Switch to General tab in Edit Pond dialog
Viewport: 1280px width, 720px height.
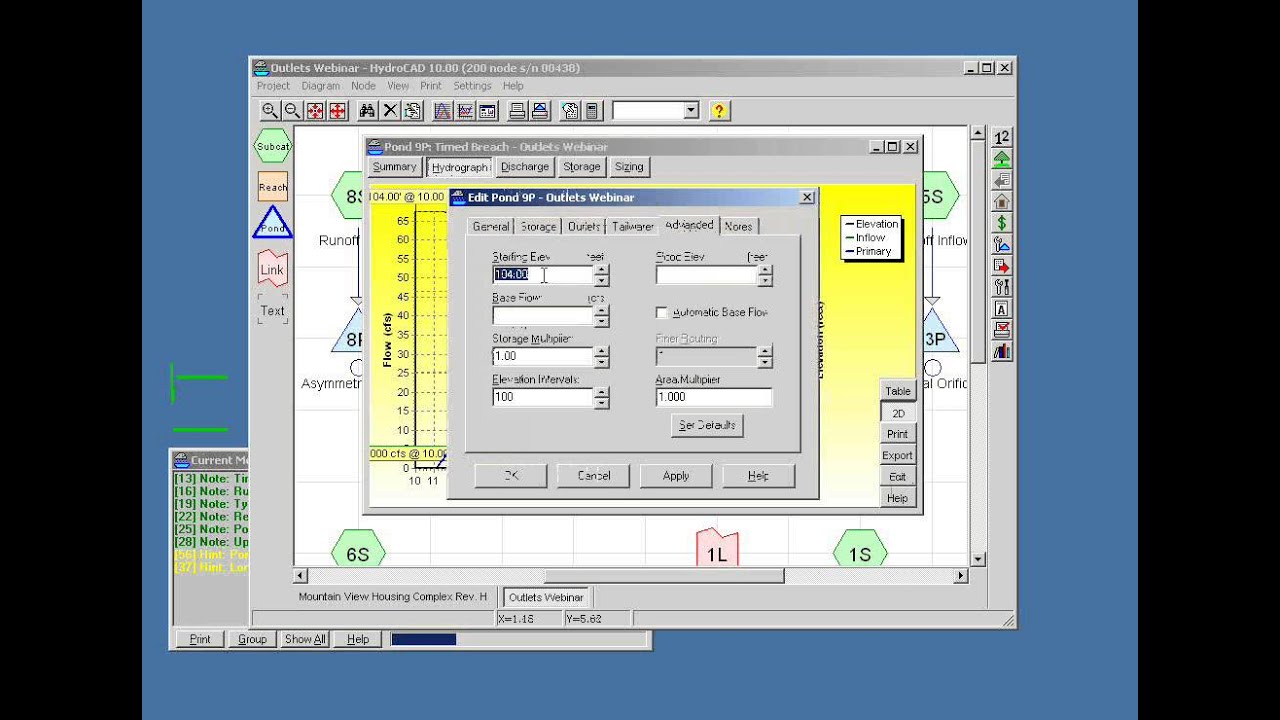pyautogui.click(x=491, y=227)
